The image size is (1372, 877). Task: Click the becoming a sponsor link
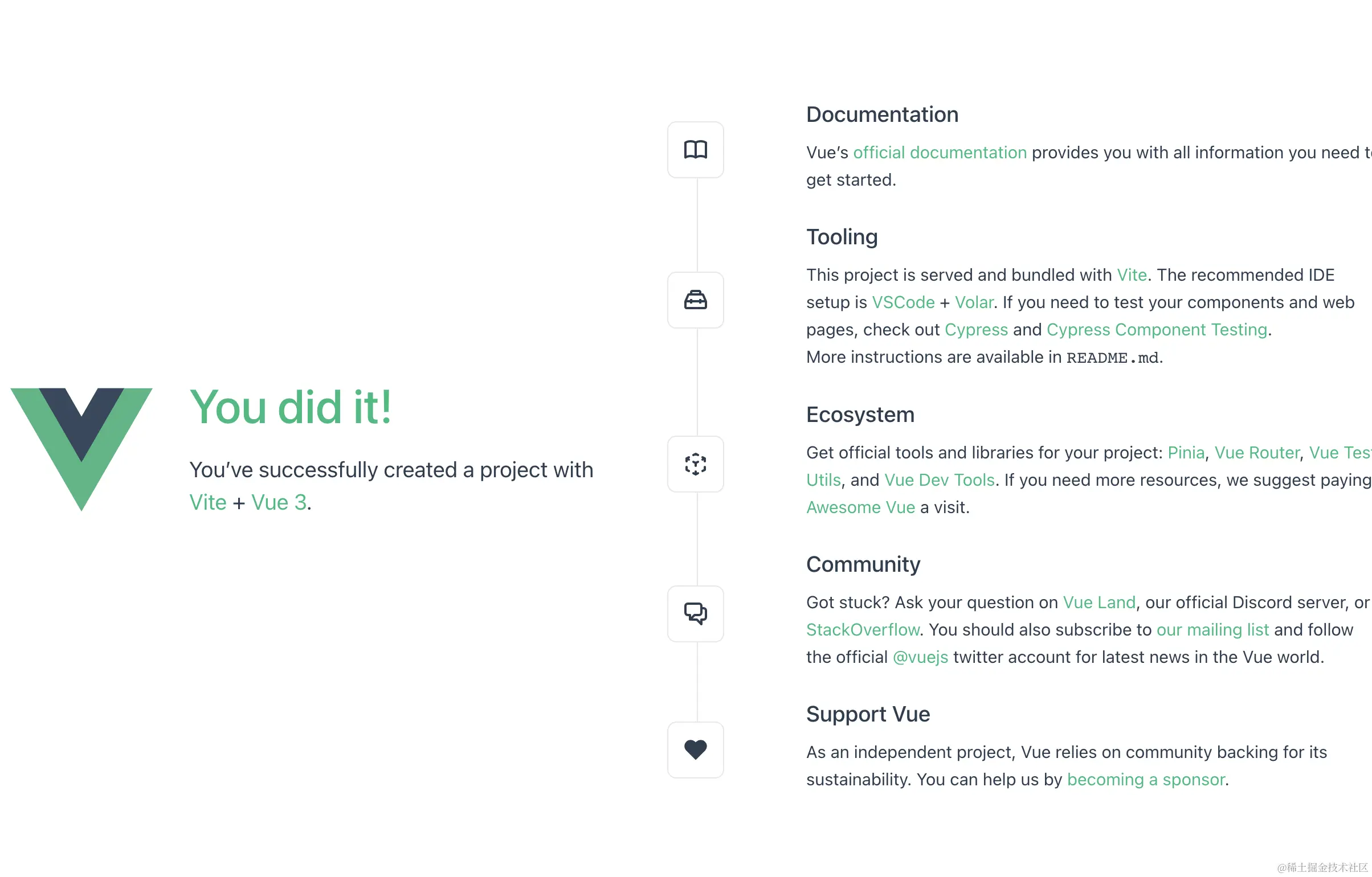(x=1145, y=780)
